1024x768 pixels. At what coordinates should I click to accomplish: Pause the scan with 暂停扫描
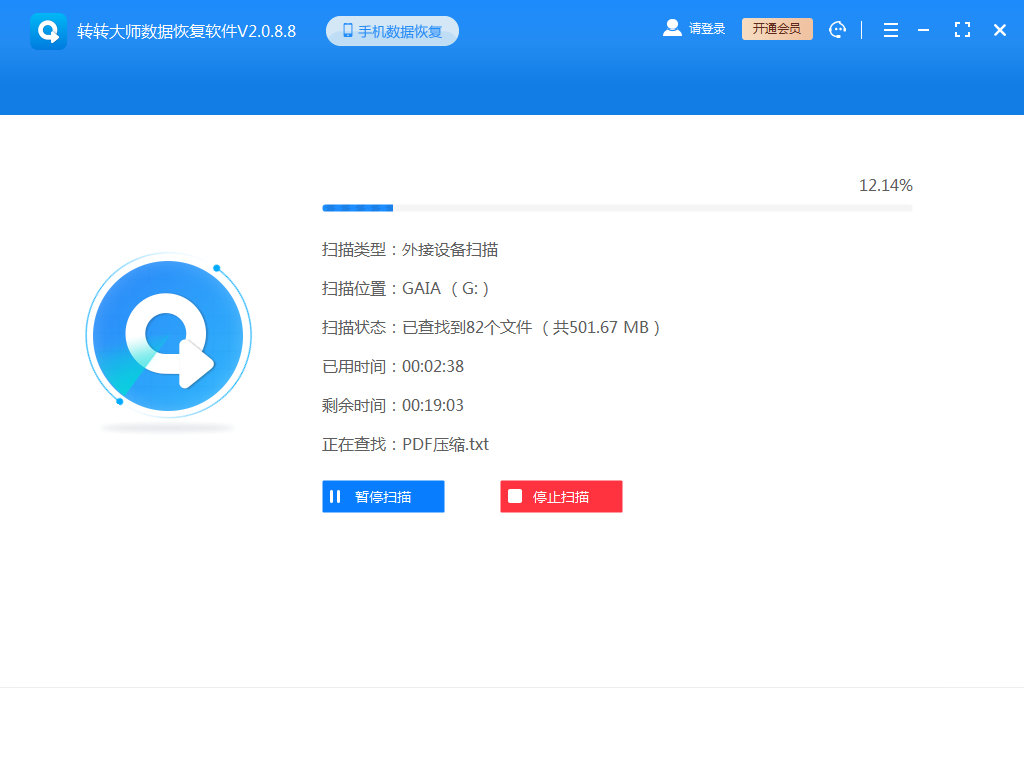383,496
